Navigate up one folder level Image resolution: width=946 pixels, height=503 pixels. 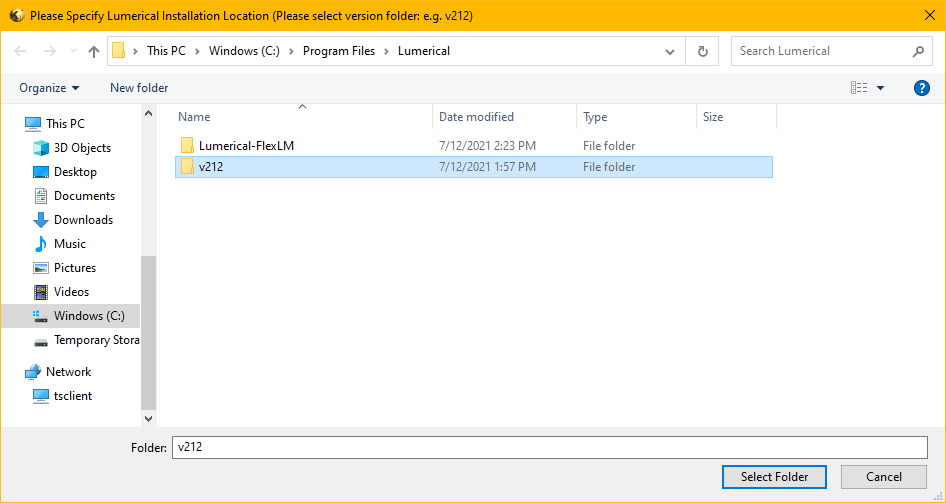[x=94, y=51]
